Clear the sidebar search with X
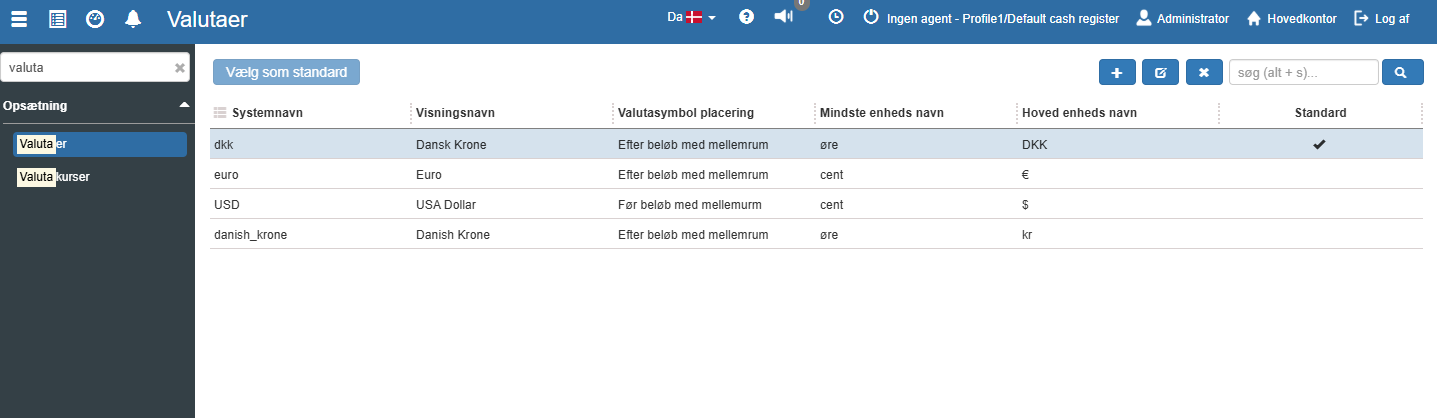The width and height of the screenshot is (1437, 418). (x=180, y=68)
